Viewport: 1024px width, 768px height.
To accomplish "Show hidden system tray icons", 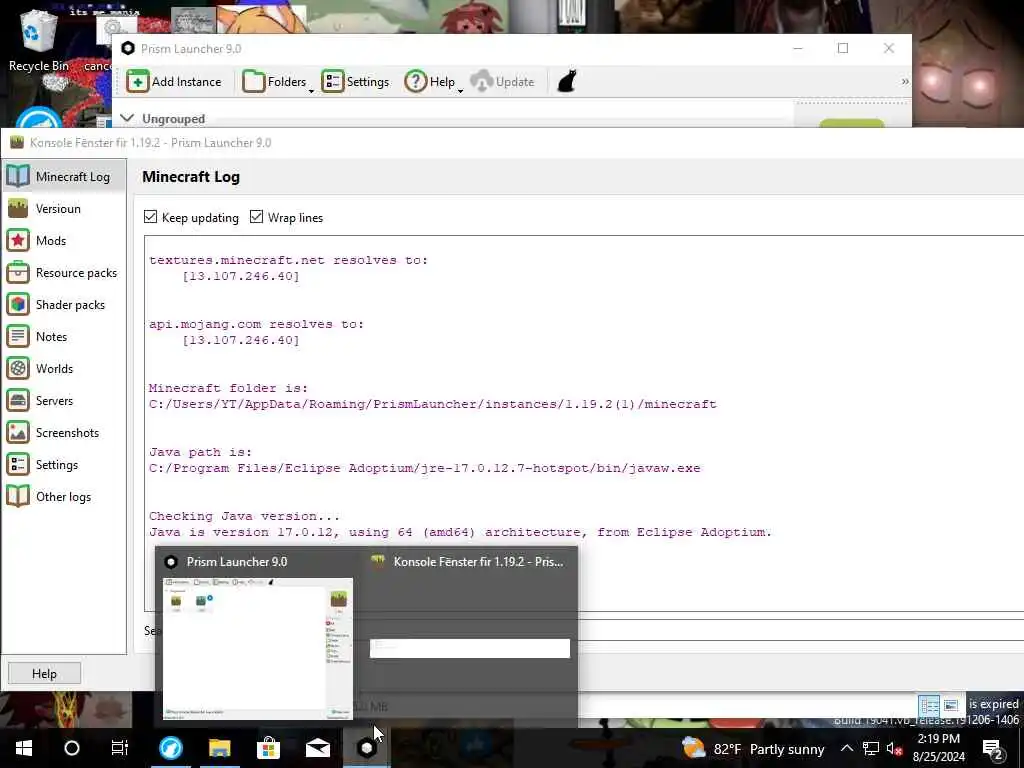I will [846, 748].
